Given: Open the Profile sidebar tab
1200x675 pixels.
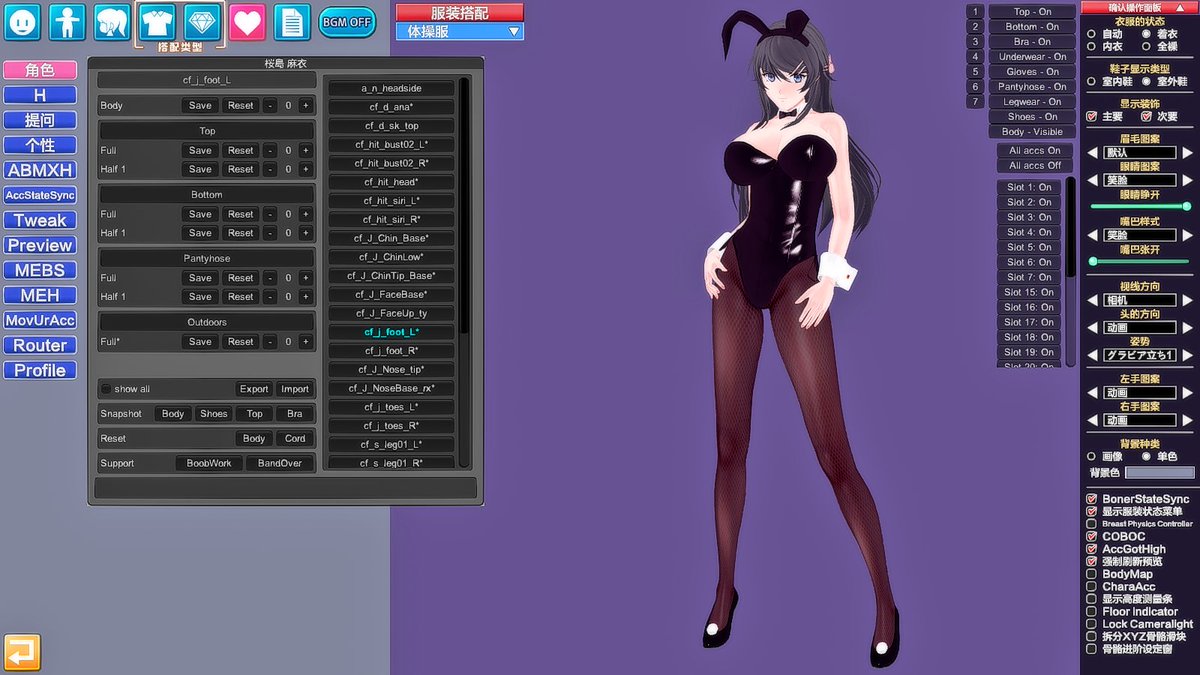Looking at the screenshot, I should [40, 370].
